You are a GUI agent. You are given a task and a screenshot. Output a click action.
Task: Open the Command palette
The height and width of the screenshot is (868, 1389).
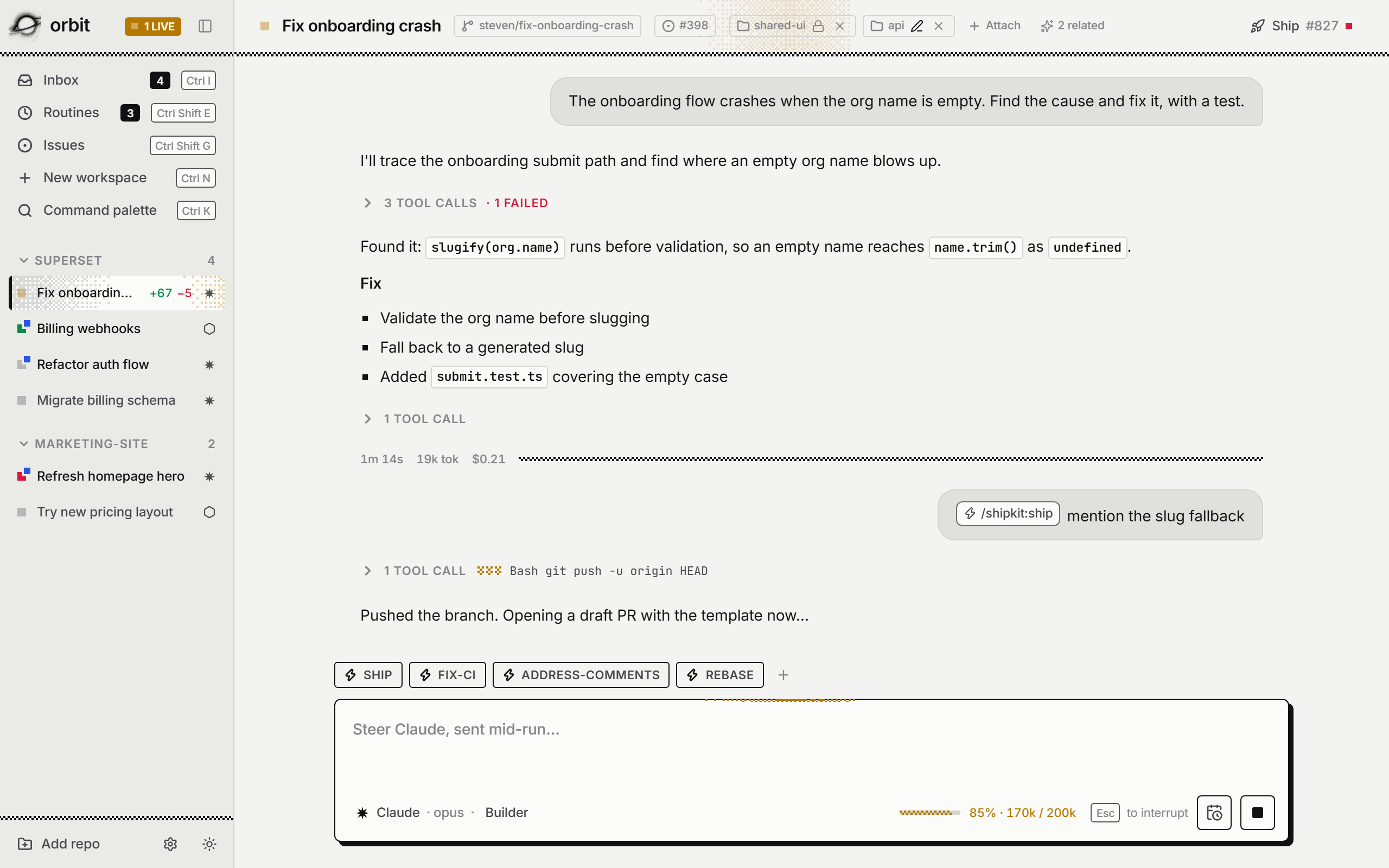point(117,210)
